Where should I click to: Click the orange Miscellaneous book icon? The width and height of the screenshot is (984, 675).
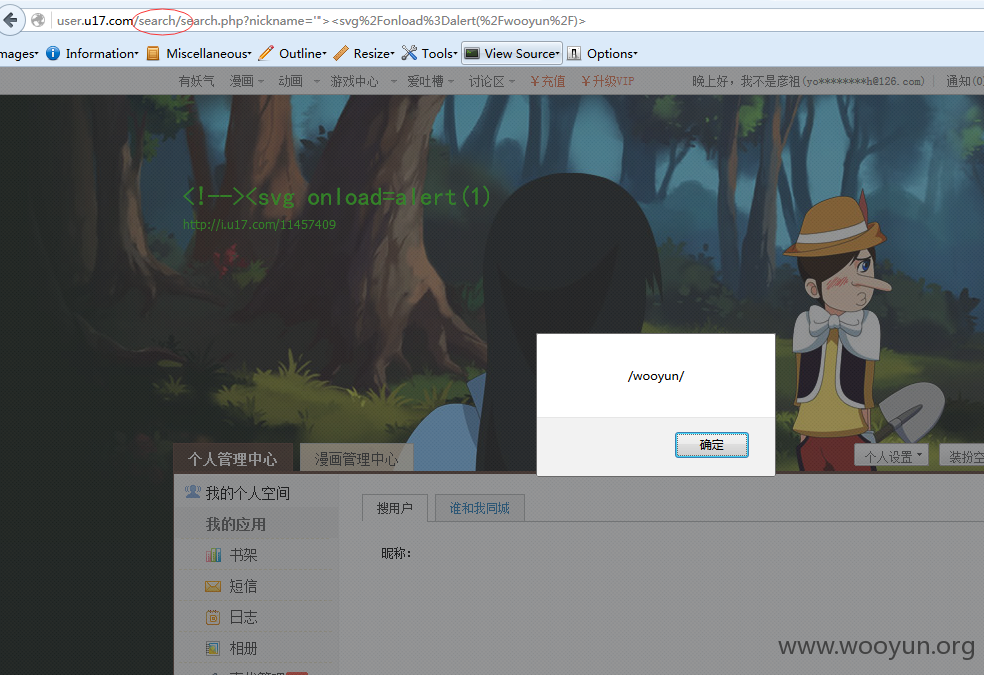[153, 53]
